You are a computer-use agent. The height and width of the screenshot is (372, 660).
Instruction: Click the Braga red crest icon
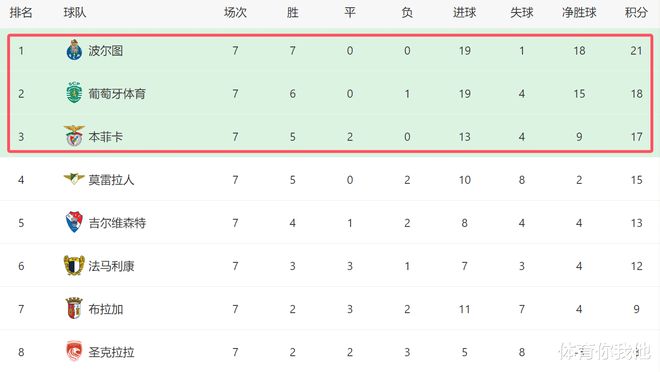[x=74, y=308]
